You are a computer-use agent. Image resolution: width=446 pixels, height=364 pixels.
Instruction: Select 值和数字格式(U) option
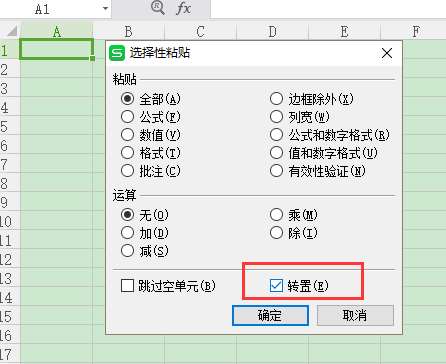click(276, 153)
